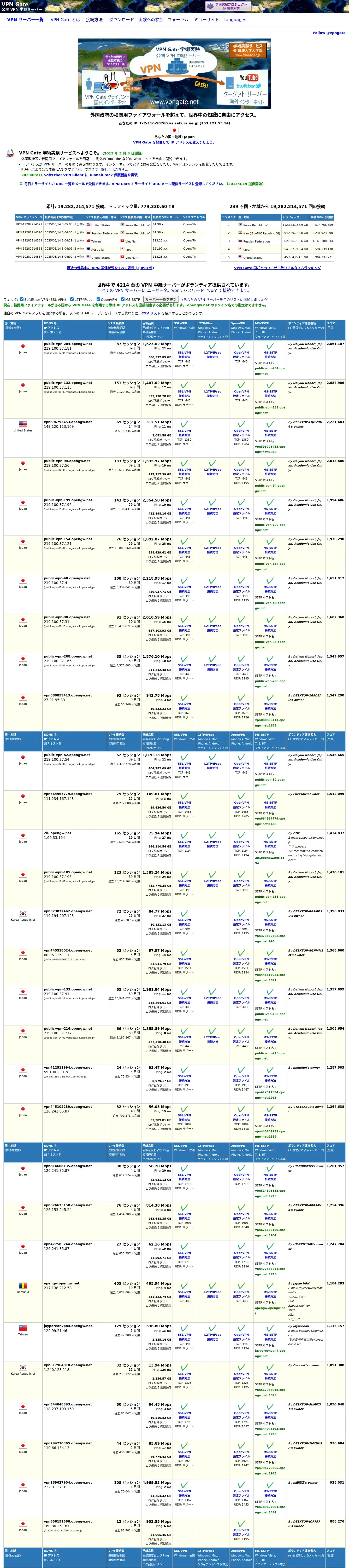Open the worldwide VPN connection log link
Image resolution: width=349 pixels, height=1568 pixels.
pyautogui.click(x=110, y=268)
